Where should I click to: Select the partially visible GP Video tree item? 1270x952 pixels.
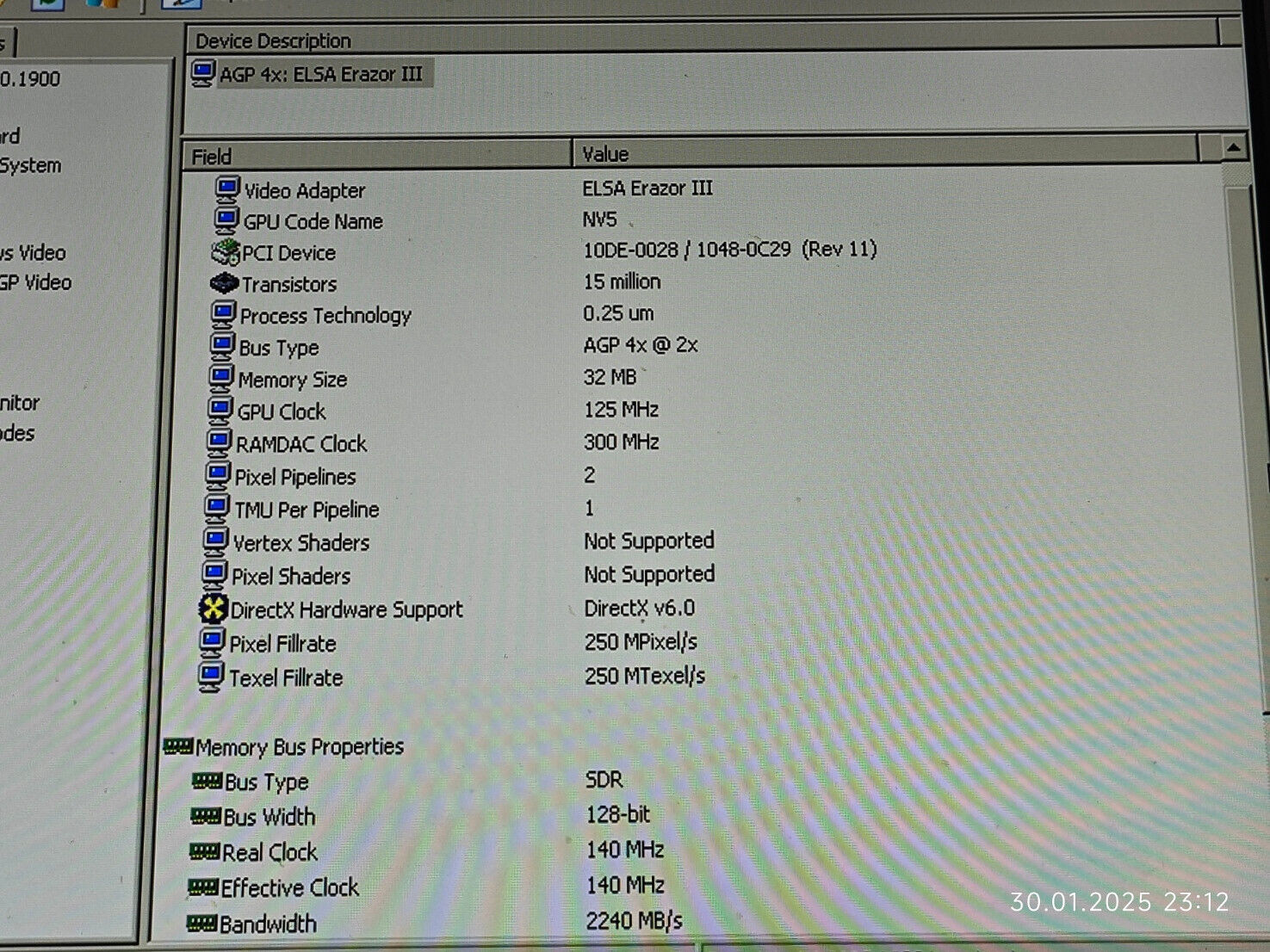(x=36, y=282)
